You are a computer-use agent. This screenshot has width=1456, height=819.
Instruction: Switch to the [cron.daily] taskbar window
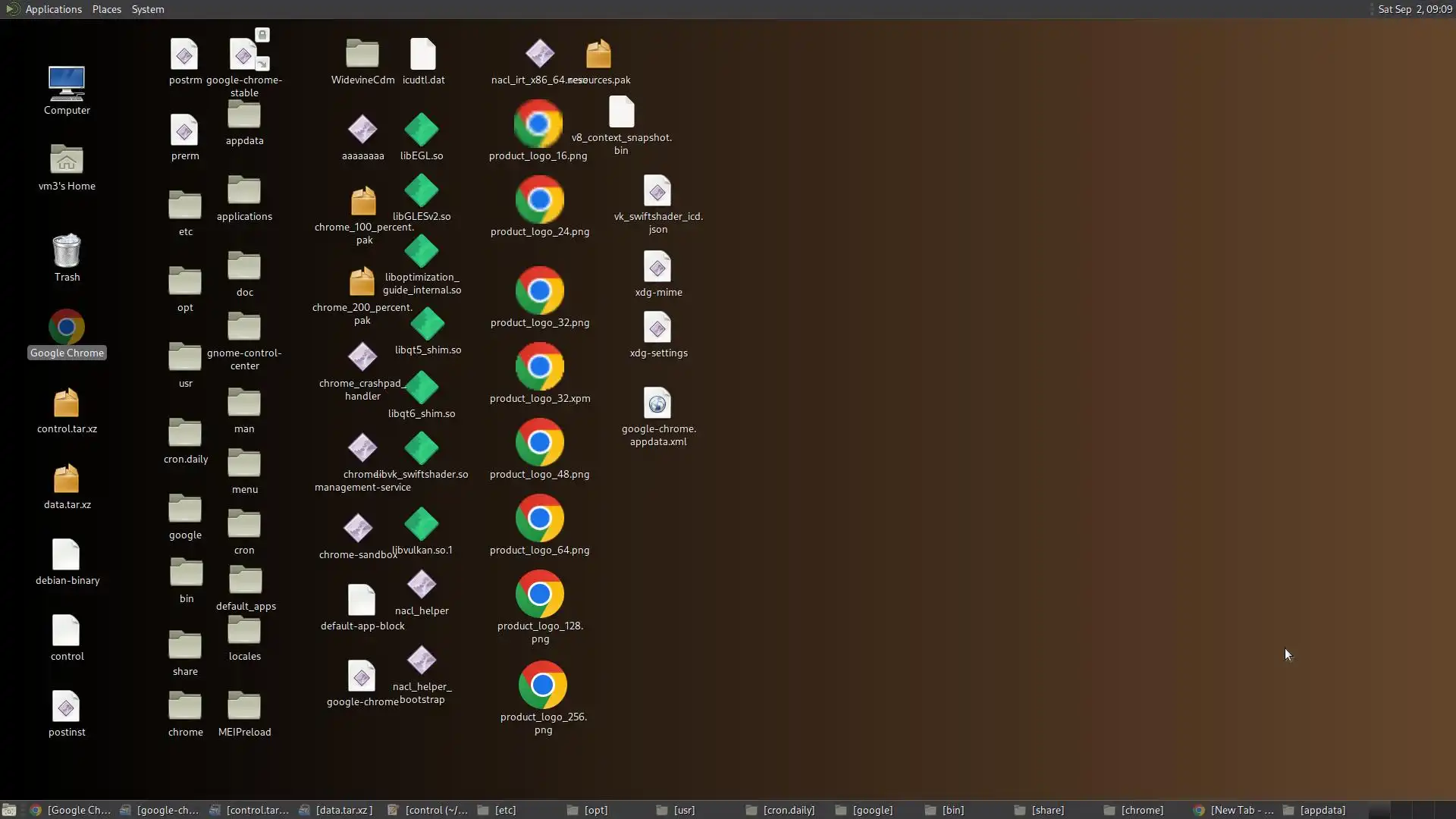pyautogui.click(x=781, y=810)
